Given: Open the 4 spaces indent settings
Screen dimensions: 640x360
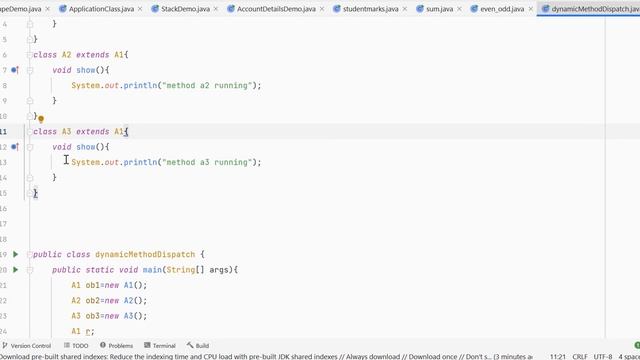Looking at the screenshot, I should tap(629, 357).
